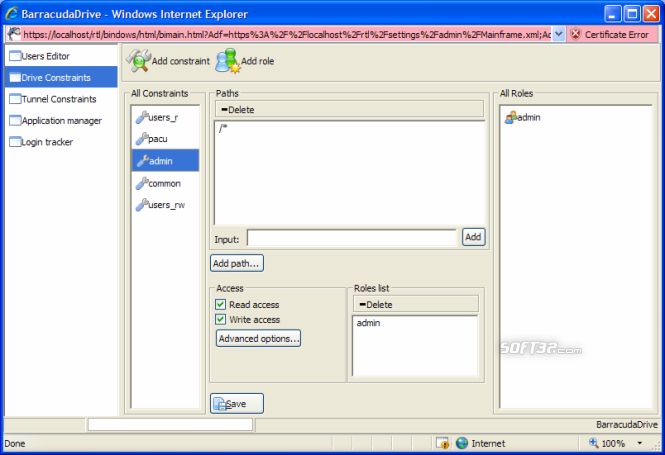
Task: Click the Add button next to Input
Action: pyautogui.click(x=473, y=237)
